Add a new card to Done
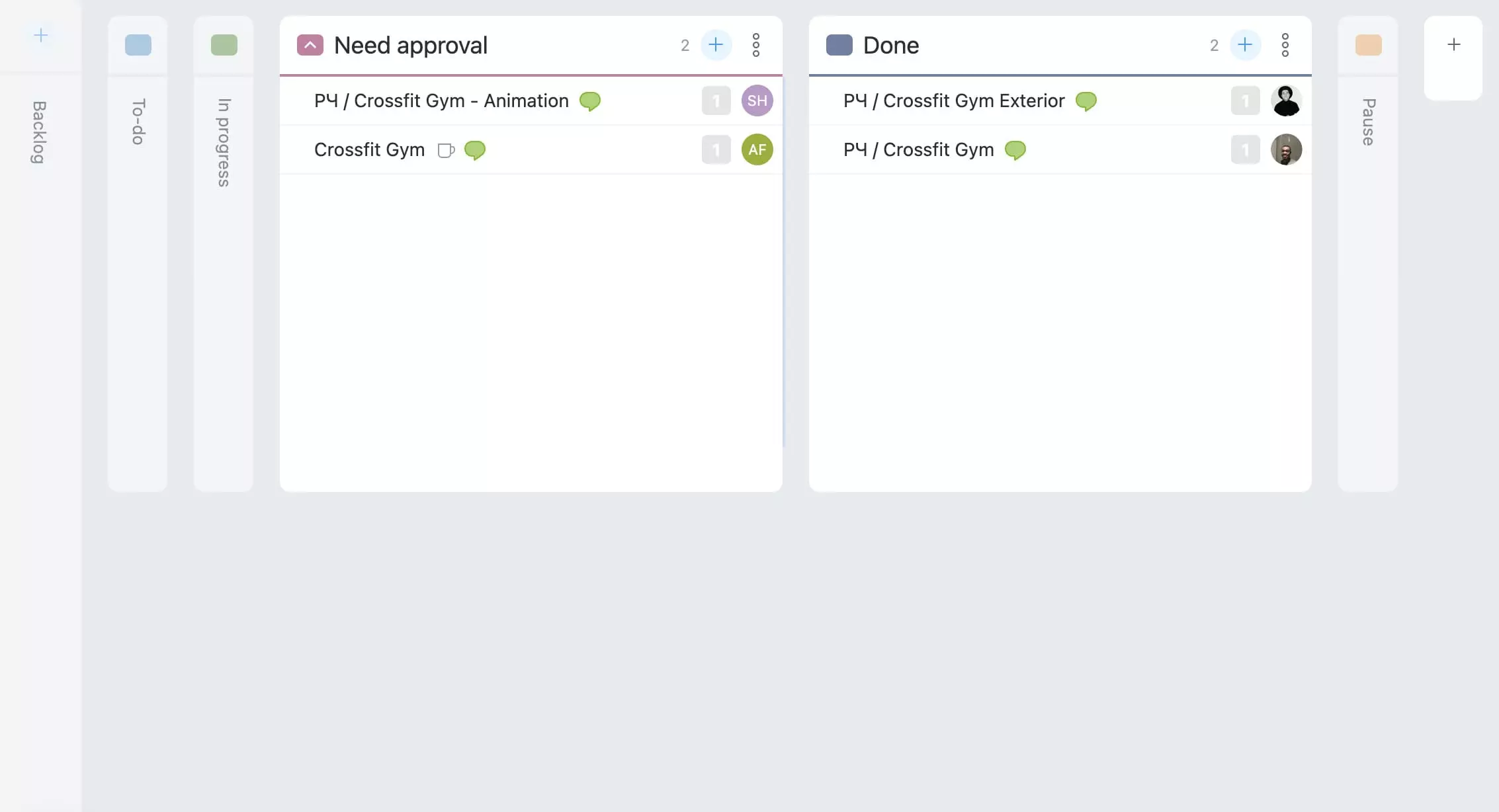The height and width of the screenshot is (812, 1499). (1245, 44)
